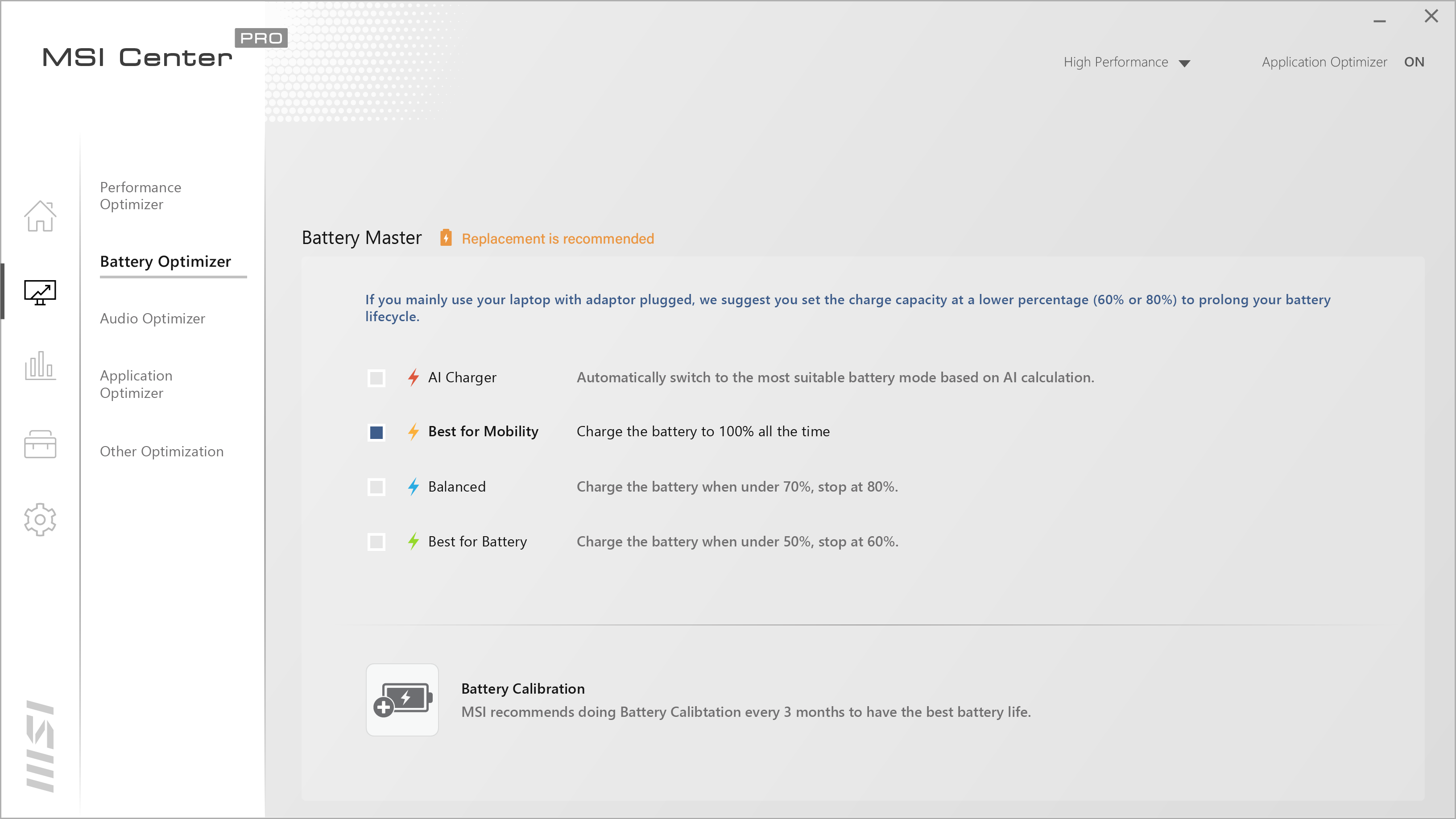Click the MSI logo at sidebar bottom
Image resolution: width=1456 pixels, height=819 pixels.
pos(40,746)
